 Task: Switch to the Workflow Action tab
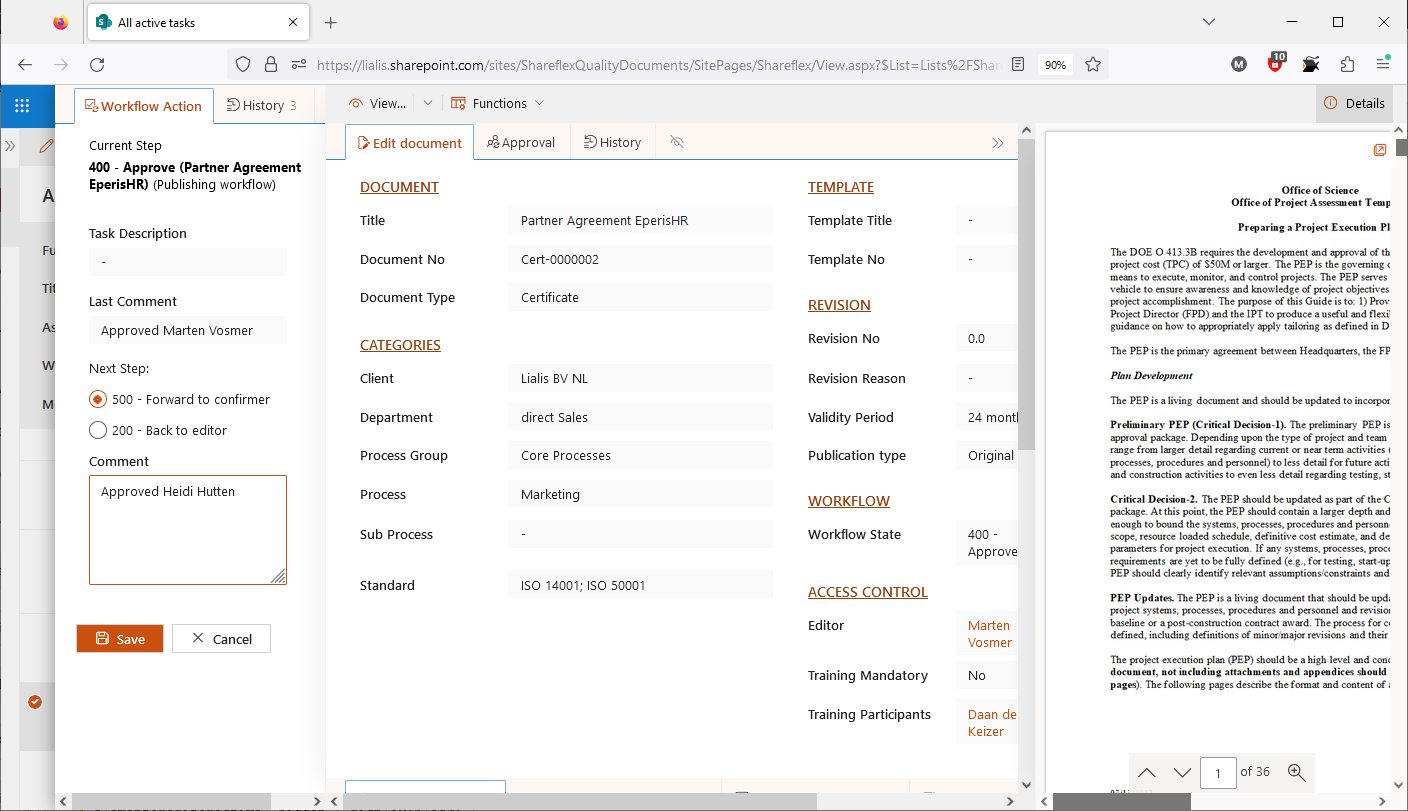click(x=144, y=105)
